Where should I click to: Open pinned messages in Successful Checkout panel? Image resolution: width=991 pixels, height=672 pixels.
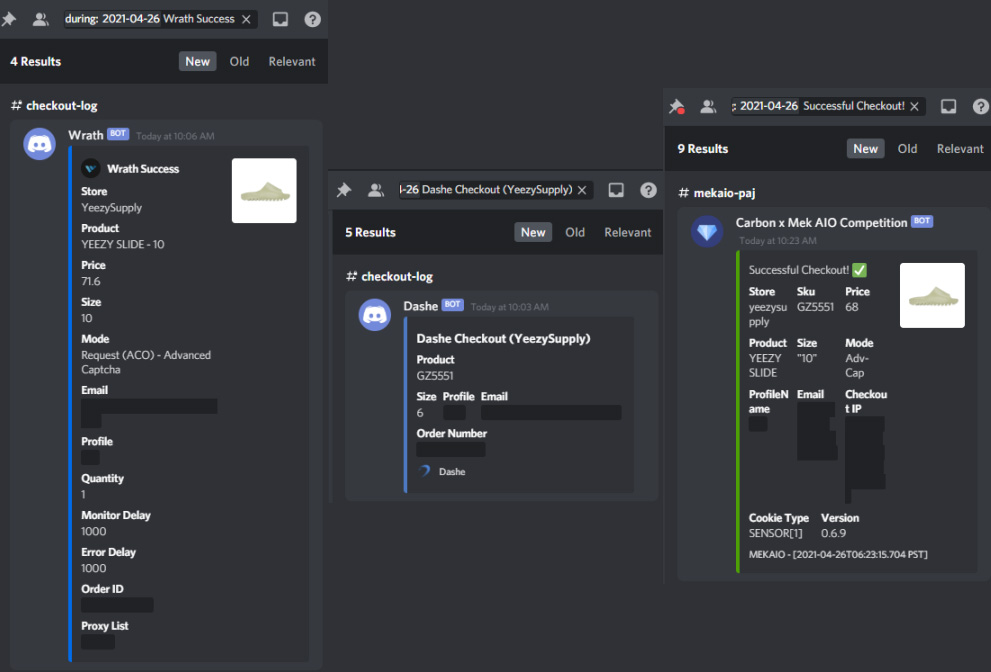pyautogui.click(x=677, y=106)
